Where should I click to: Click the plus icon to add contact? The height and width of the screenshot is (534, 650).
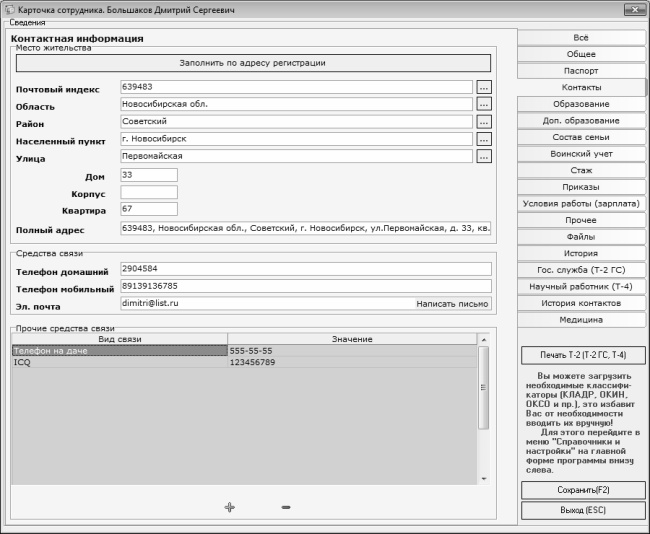click(x=229, y=507)
